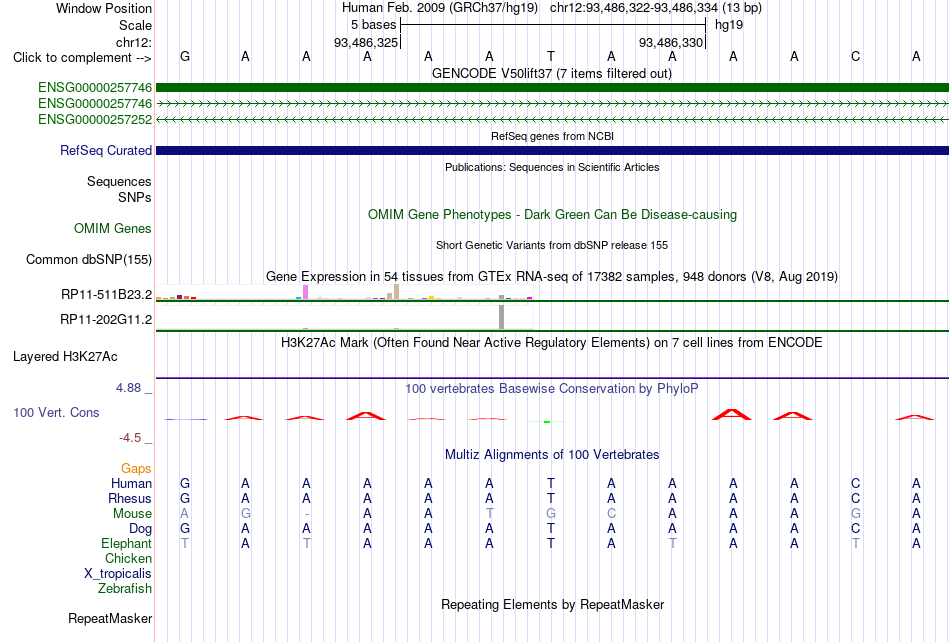This screenshot has width=950, height=642.
Task: Click the 'GENCODE V50lift37 (7 items filtered out)' title
Action: pyautogui.click(x=551, y=73)
